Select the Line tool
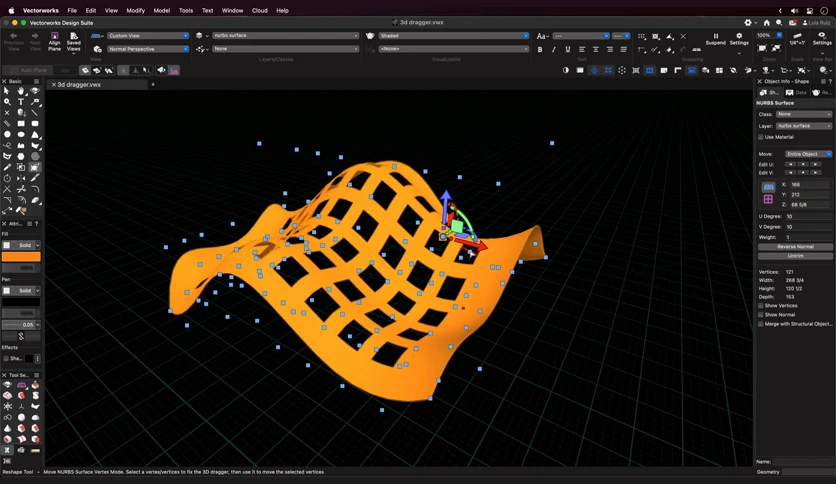This screenshot has height=484, width=836. 35,113
